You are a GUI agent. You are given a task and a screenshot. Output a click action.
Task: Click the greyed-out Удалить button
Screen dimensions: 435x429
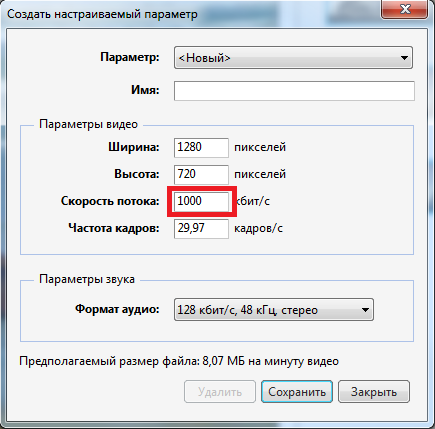pyautogui.click(x=220, y=392)
